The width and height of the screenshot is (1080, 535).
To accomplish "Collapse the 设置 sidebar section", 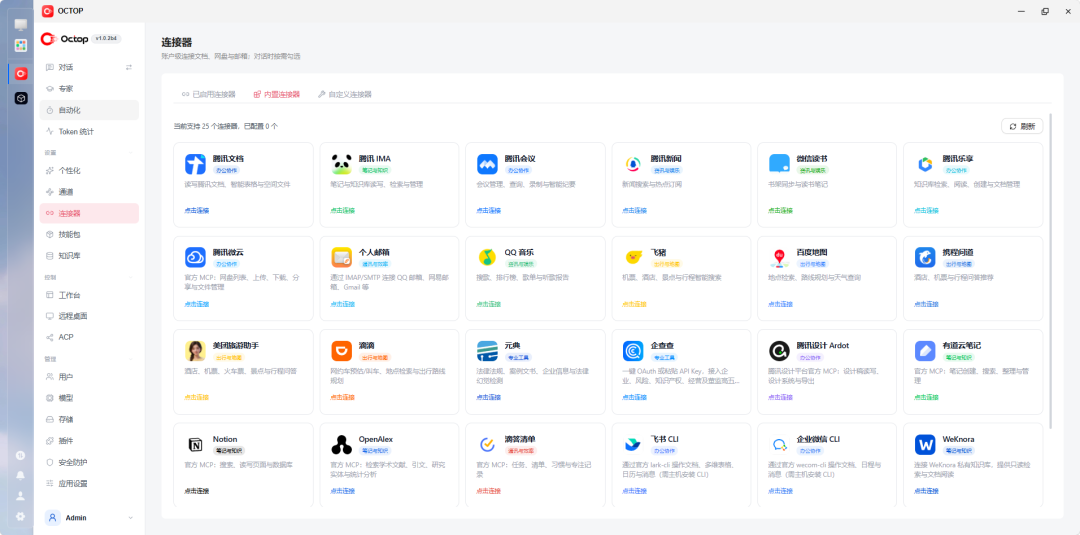I will coord(131,152).
